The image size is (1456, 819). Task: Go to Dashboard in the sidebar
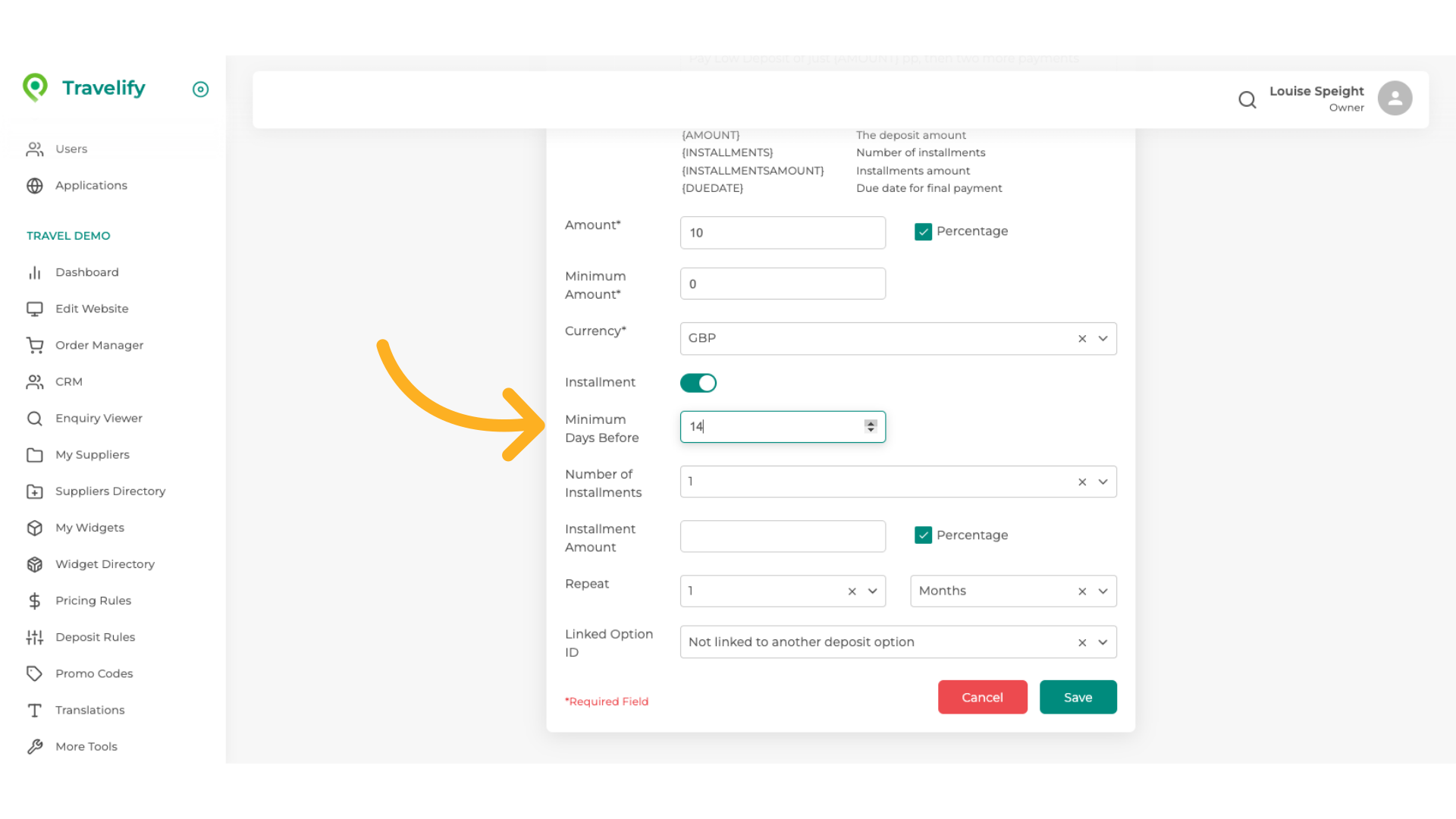(87, 272)
